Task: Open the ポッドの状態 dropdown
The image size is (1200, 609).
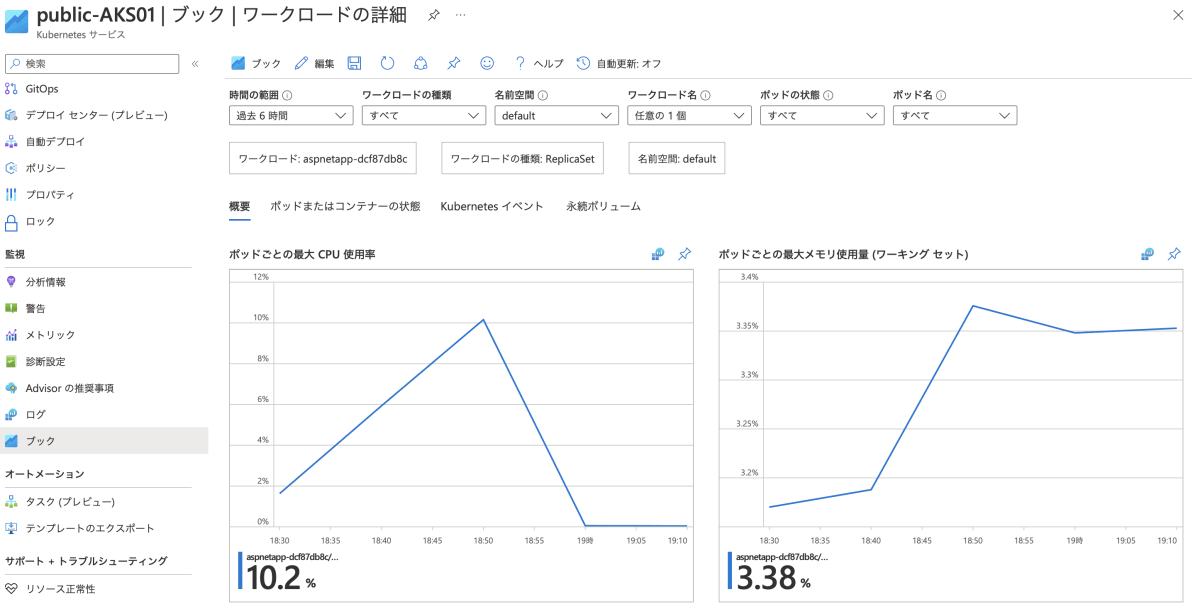Action: click(x=821, y=115)
